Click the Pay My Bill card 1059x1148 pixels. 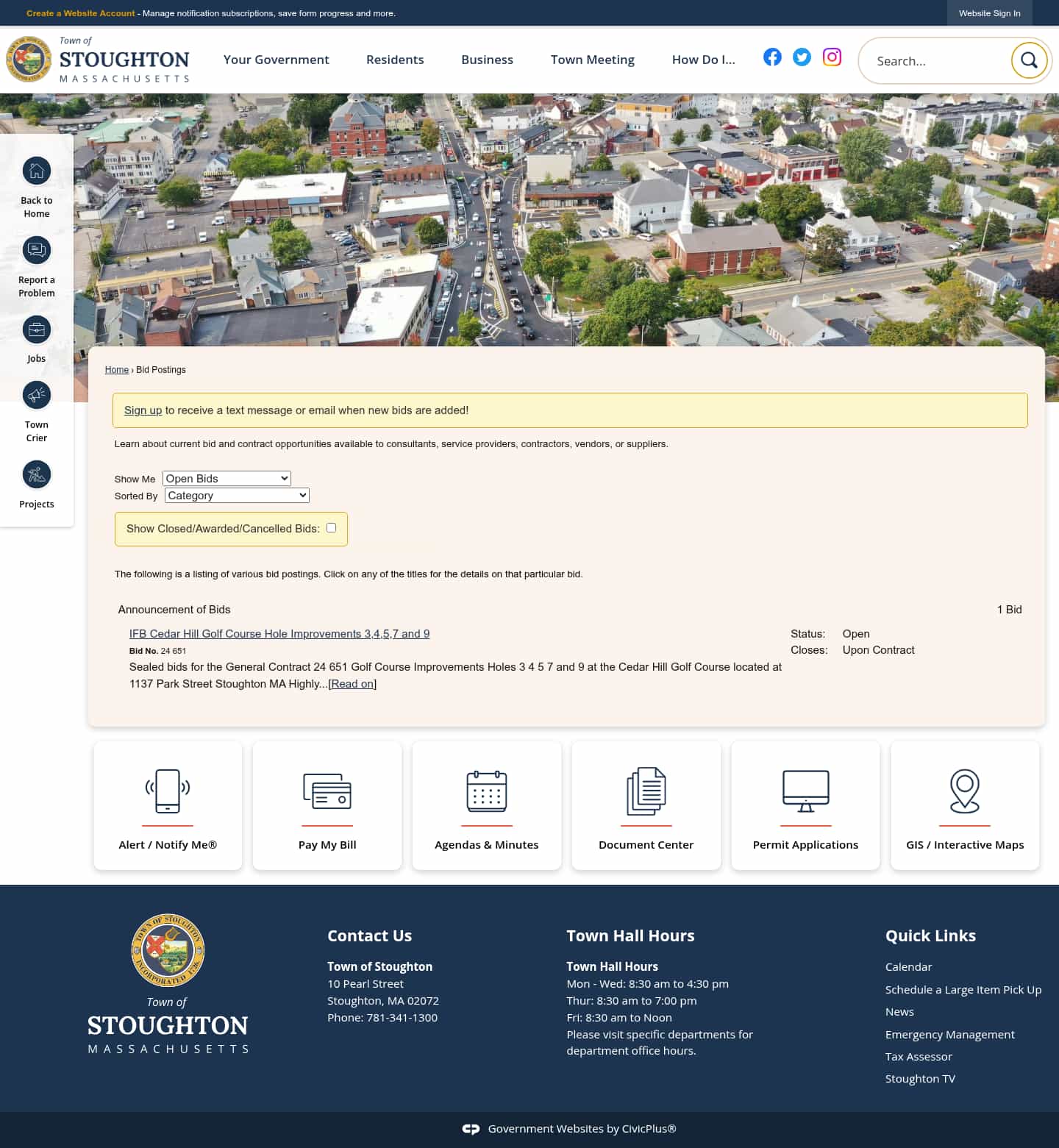327,805
